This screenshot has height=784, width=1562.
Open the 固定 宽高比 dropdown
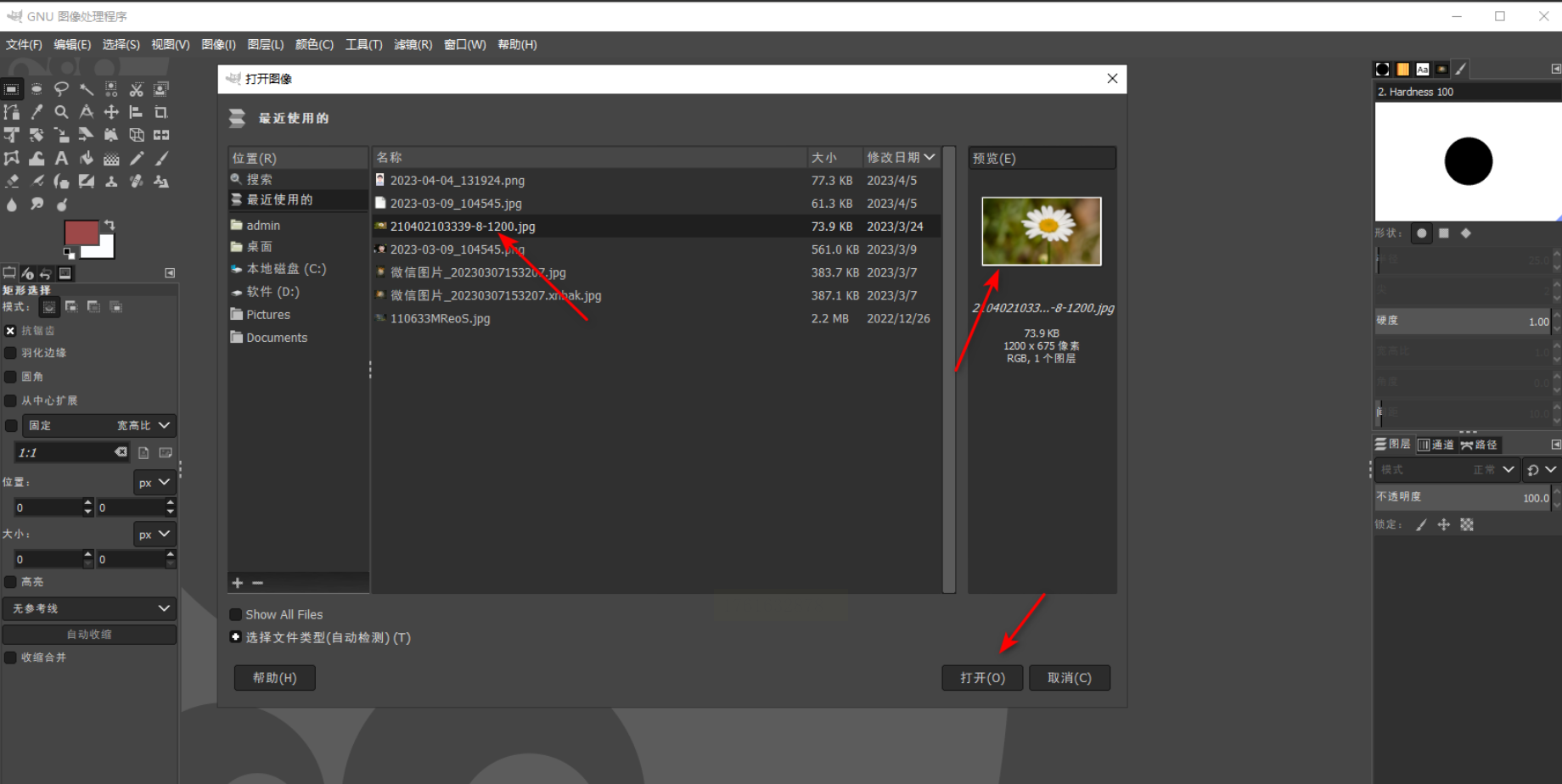click(99, 426)
